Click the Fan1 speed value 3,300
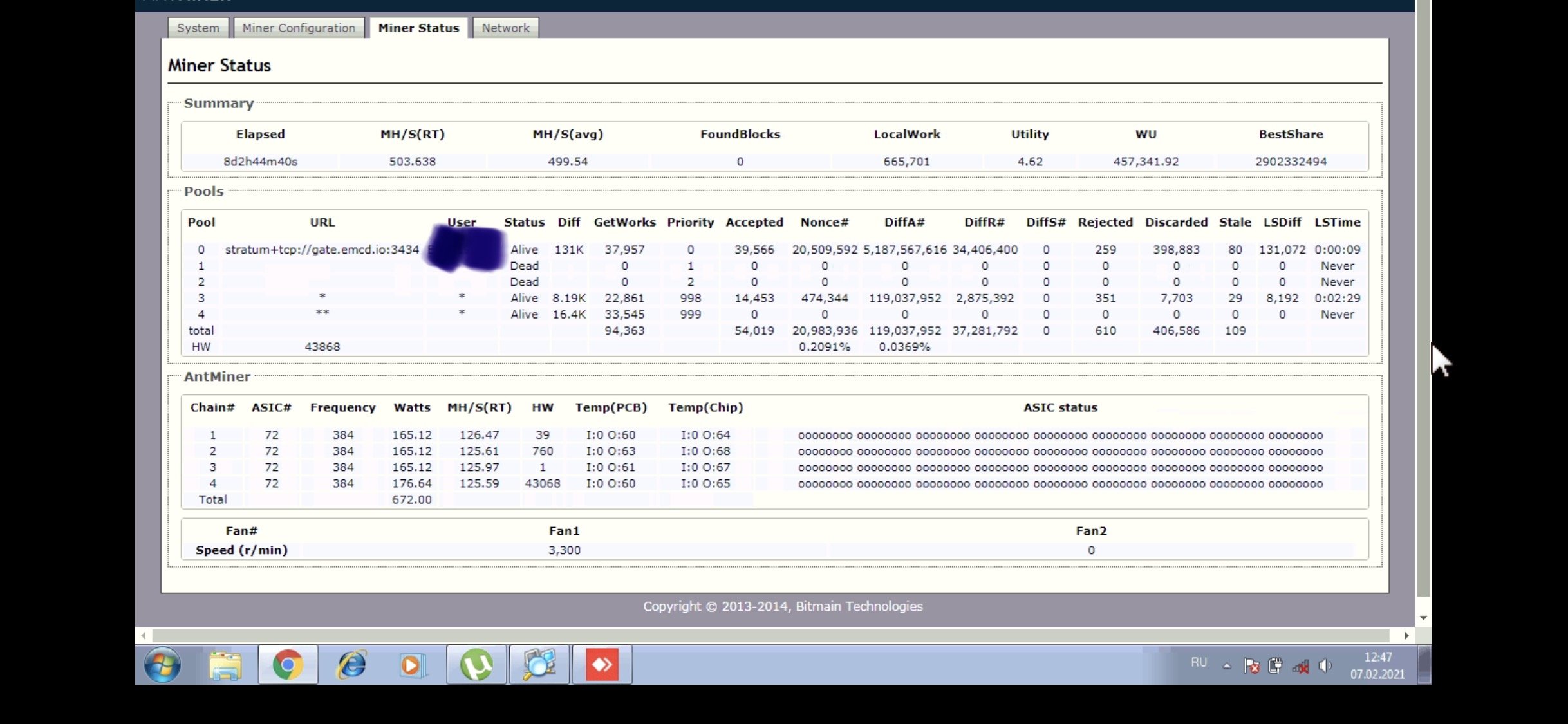 565,550
